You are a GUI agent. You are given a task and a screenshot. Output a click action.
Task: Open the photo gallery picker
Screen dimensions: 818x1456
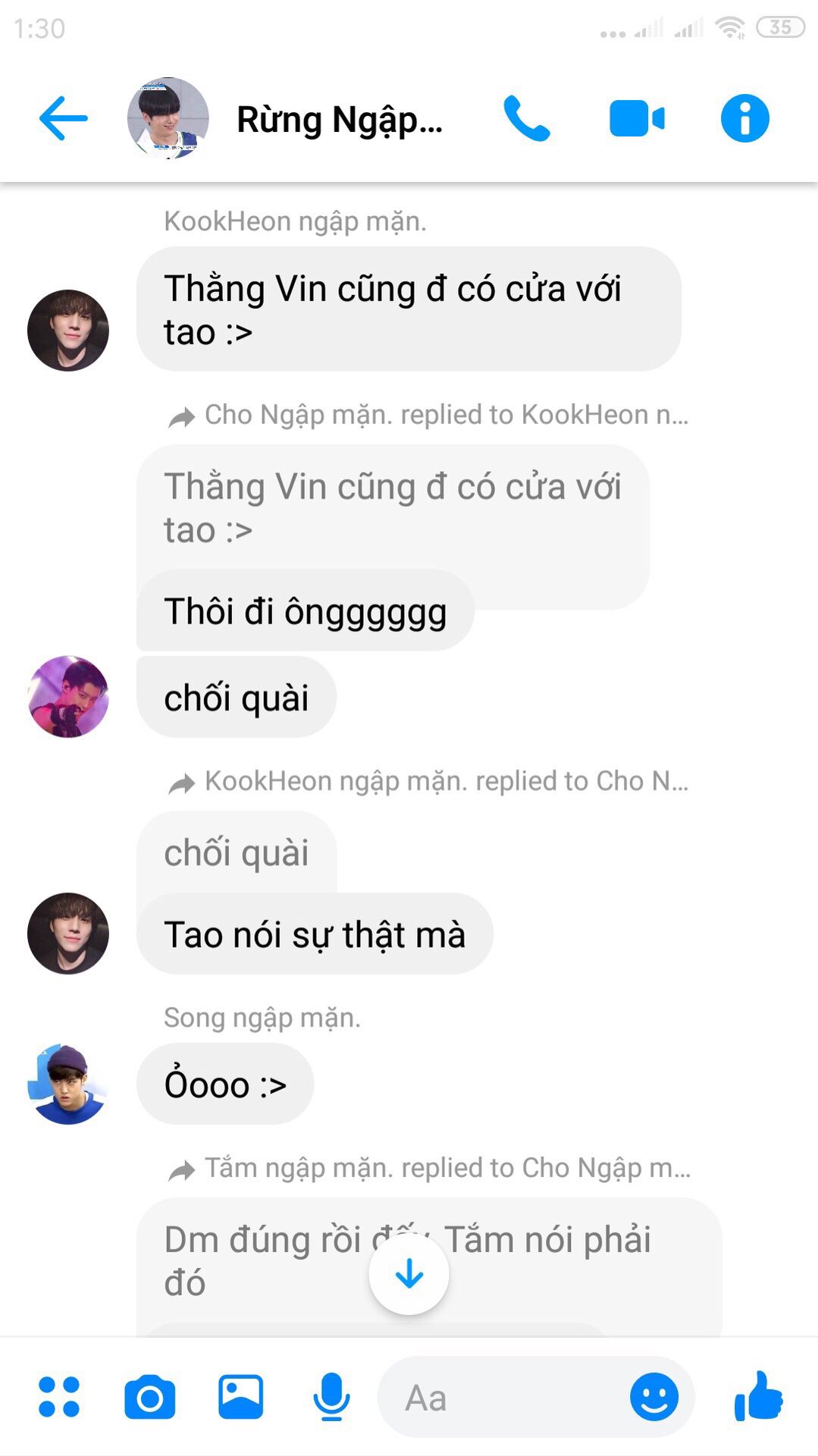coord(241,1396)
